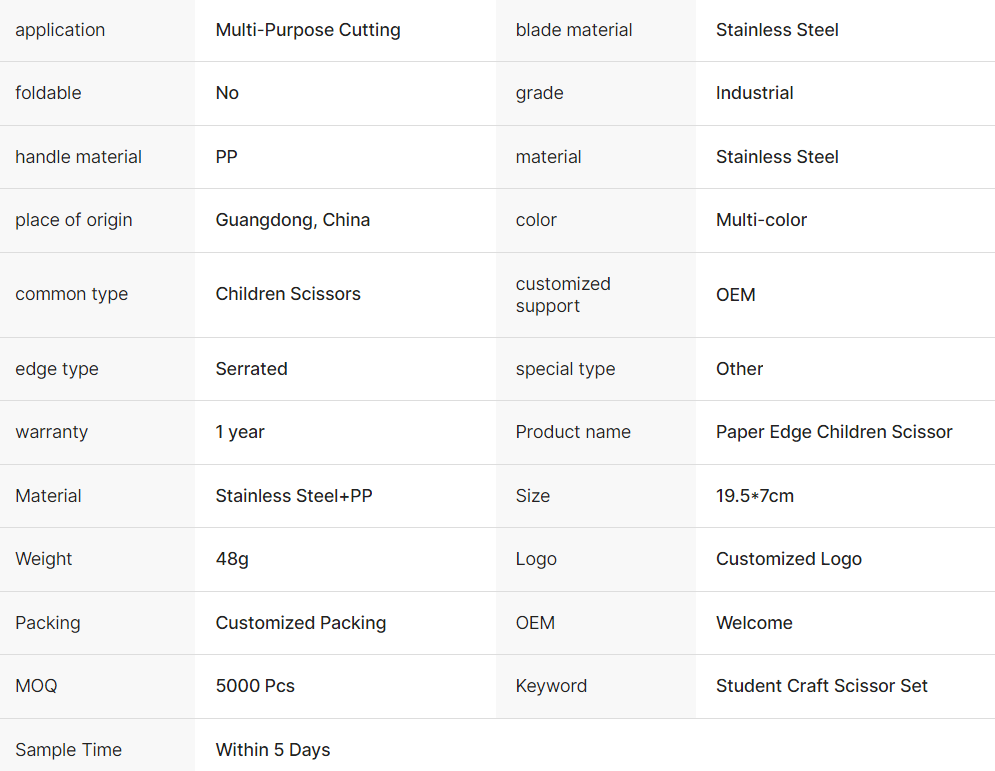Screen dimensions: 995x771
Task: Click the 'handle material' attribute label
Action: (x=79, y=157)
